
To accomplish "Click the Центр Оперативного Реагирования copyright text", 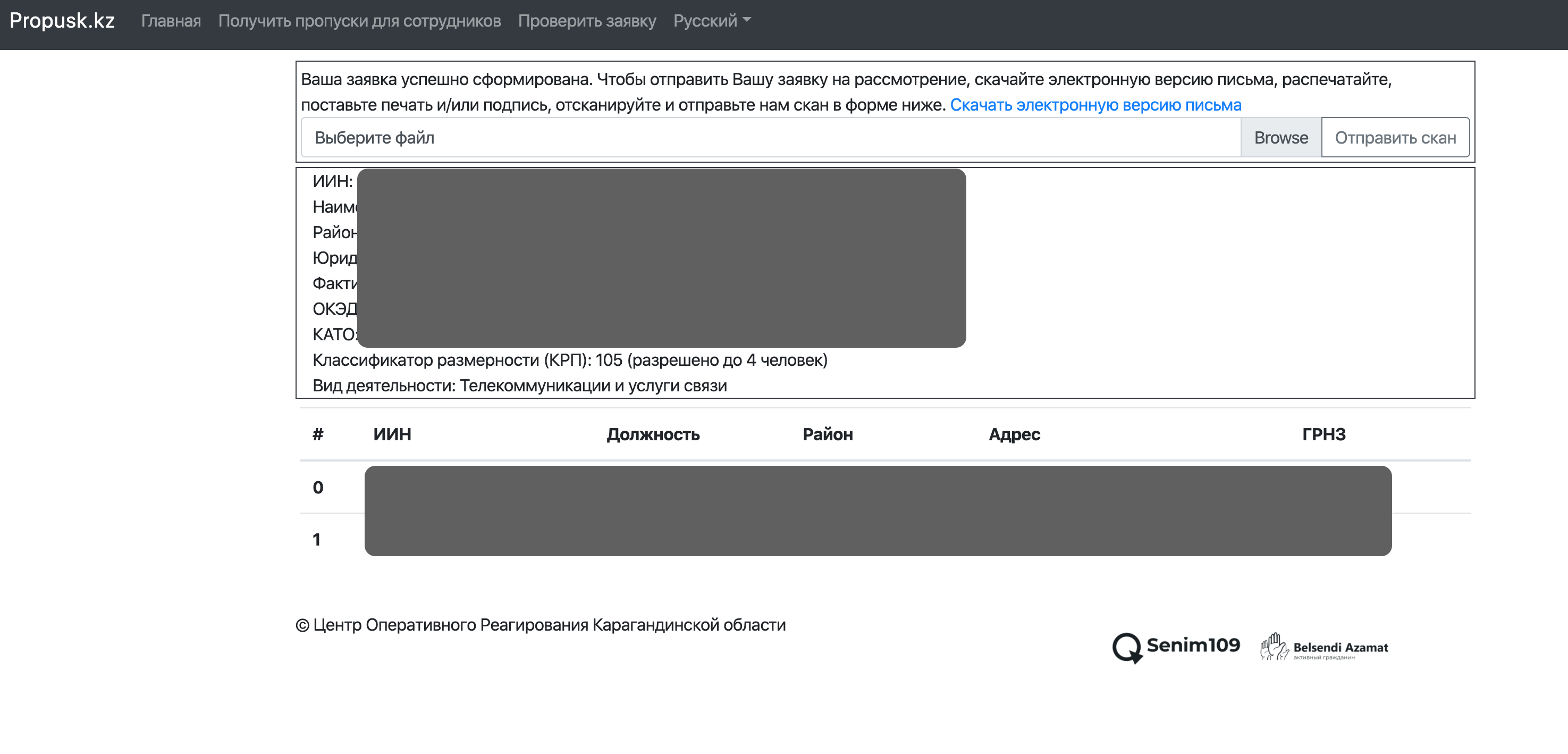I will pyautogui.click(x=541, y=625).
